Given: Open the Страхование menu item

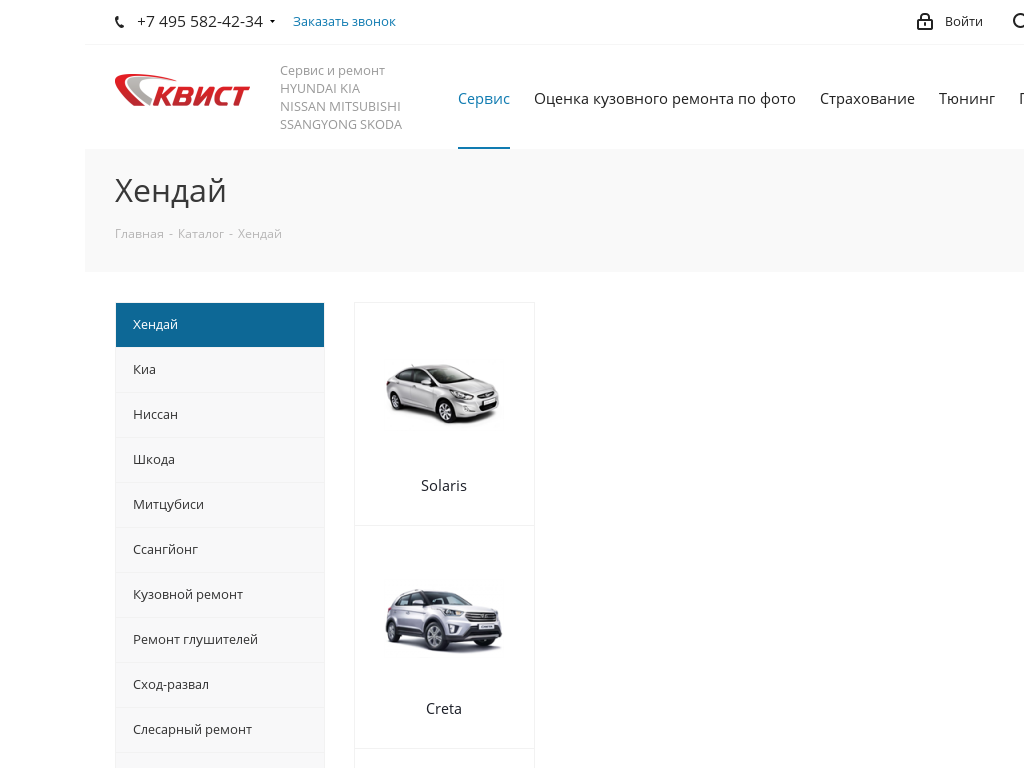Looking at the screenshot, I should (867, 99).
